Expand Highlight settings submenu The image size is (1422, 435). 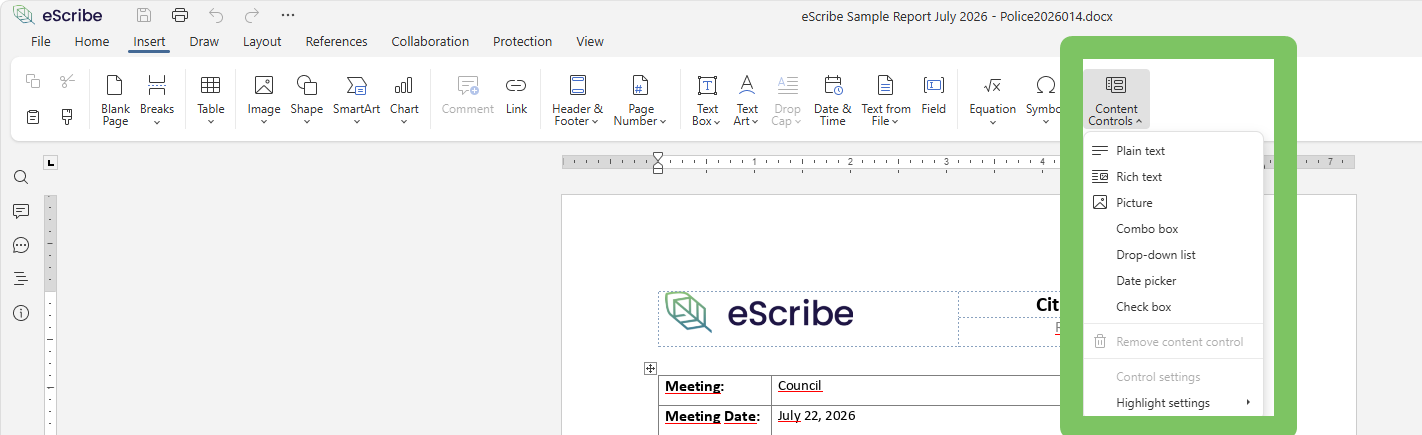(1174, 403)
